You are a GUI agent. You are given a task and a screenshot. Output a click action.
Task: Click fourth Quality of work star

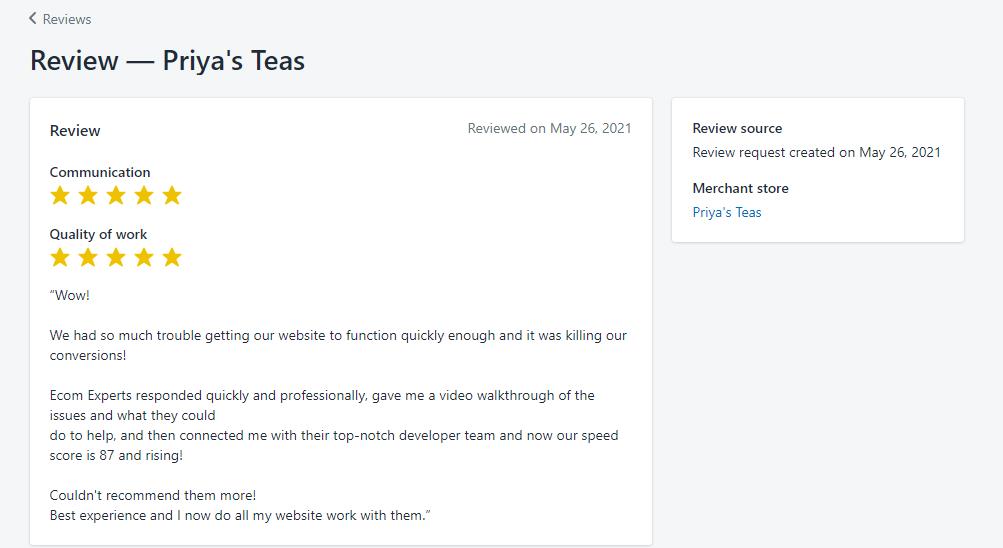144,257
